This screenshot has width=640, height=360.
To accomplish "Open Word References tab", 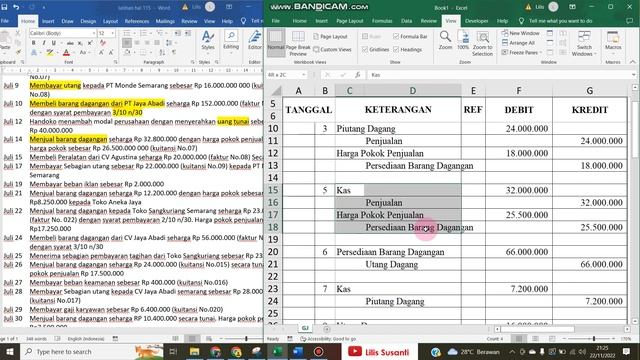I will click(137, 21).
